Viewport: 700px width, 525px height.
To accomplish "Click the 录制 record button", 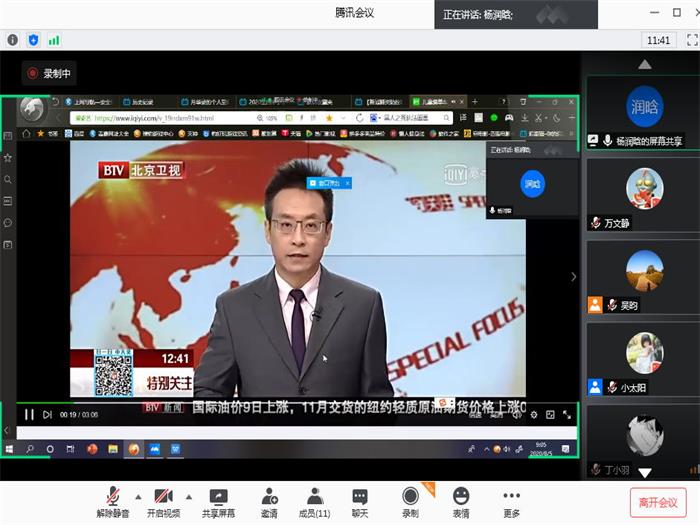I will pyautogui.click(x=410, y=502).
